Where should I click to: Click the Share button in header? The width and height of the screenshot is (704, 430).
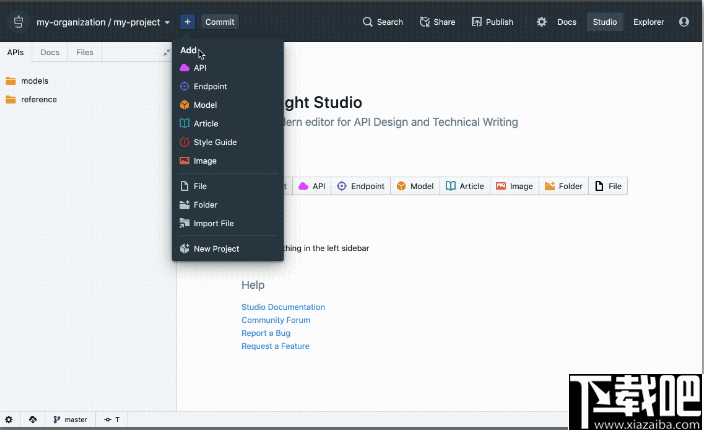pos(437,22)
